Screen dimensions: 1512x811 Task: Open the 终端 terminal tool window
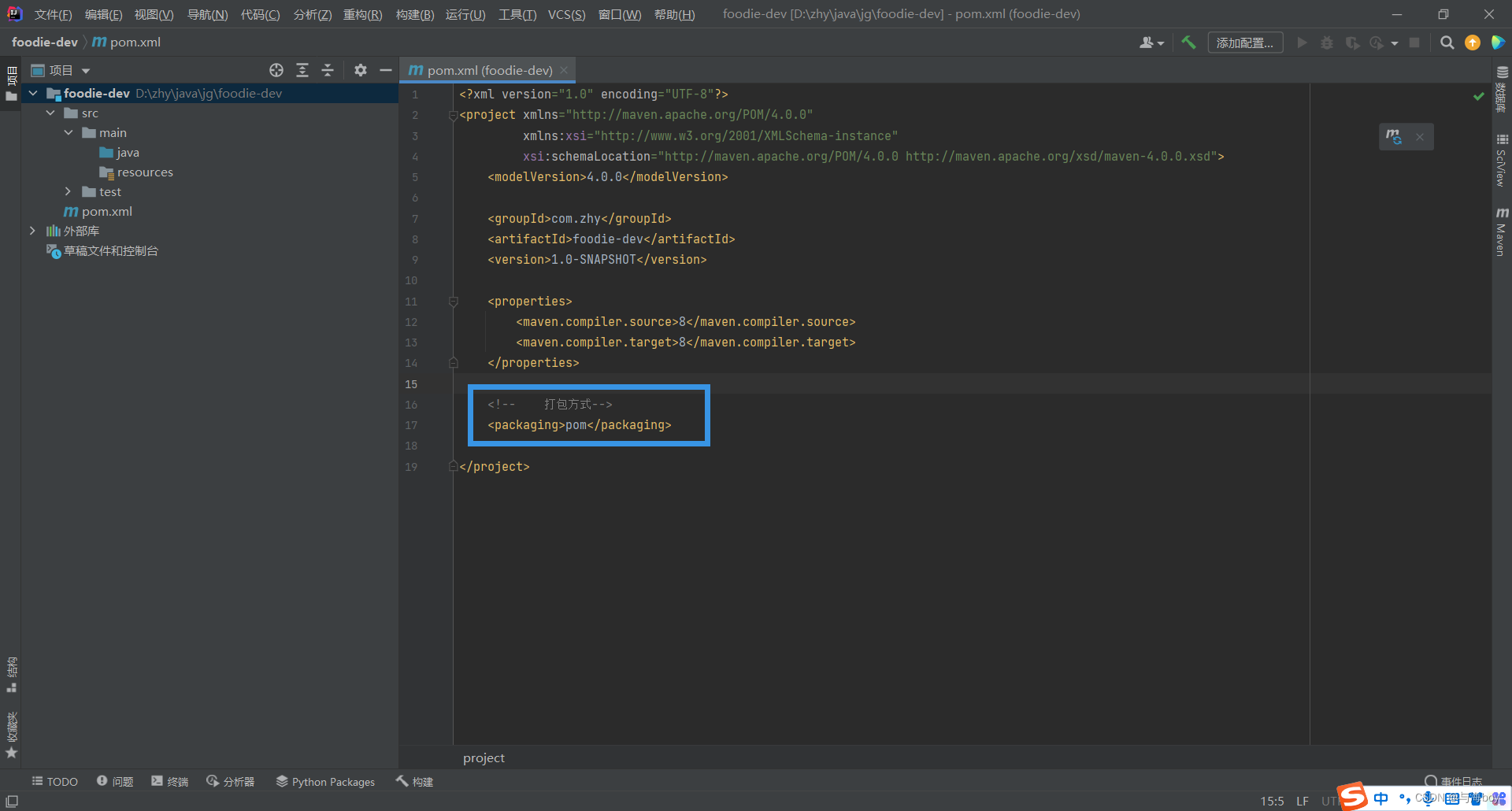point(169,781)
